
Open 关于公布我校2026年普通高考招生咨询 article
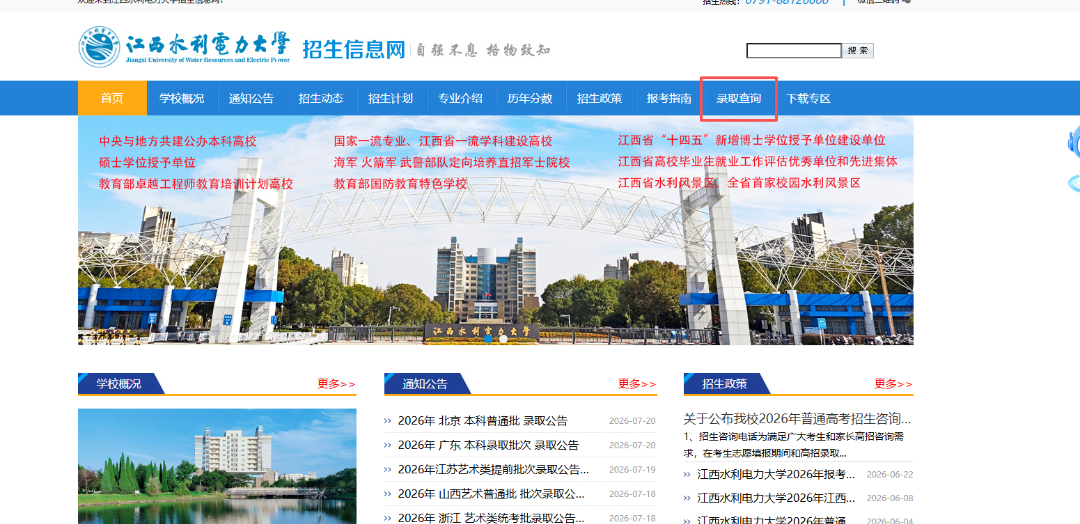click(x=797, y=419)
